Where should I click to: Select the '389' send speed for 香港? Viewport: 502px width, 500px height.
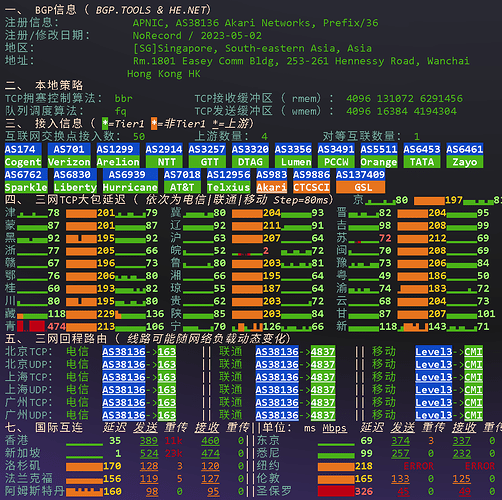point(149,441)
